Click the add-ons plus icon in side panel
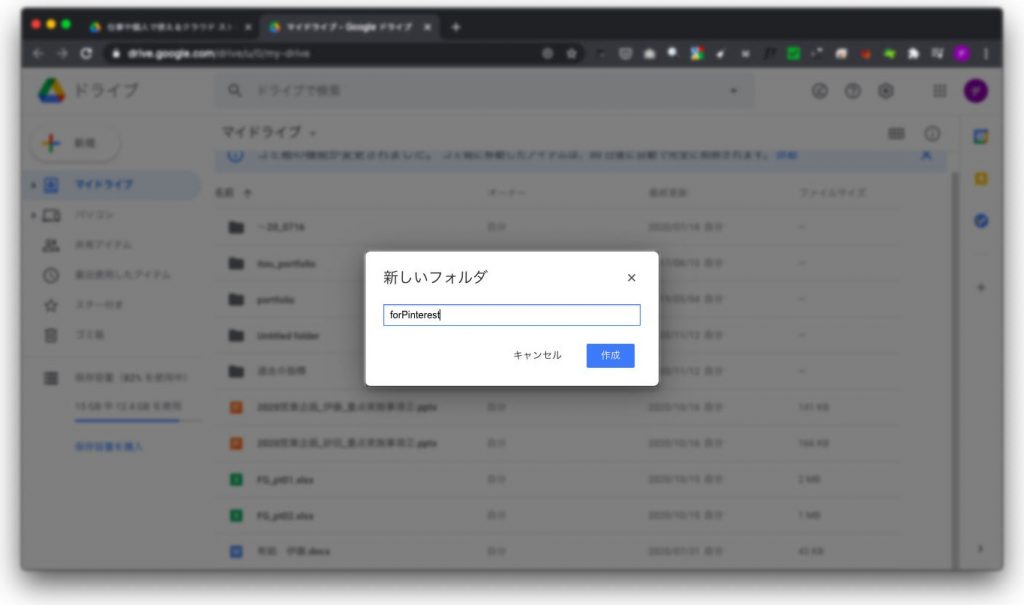This screenshot has height=605, width=1024. pos(980,287)
